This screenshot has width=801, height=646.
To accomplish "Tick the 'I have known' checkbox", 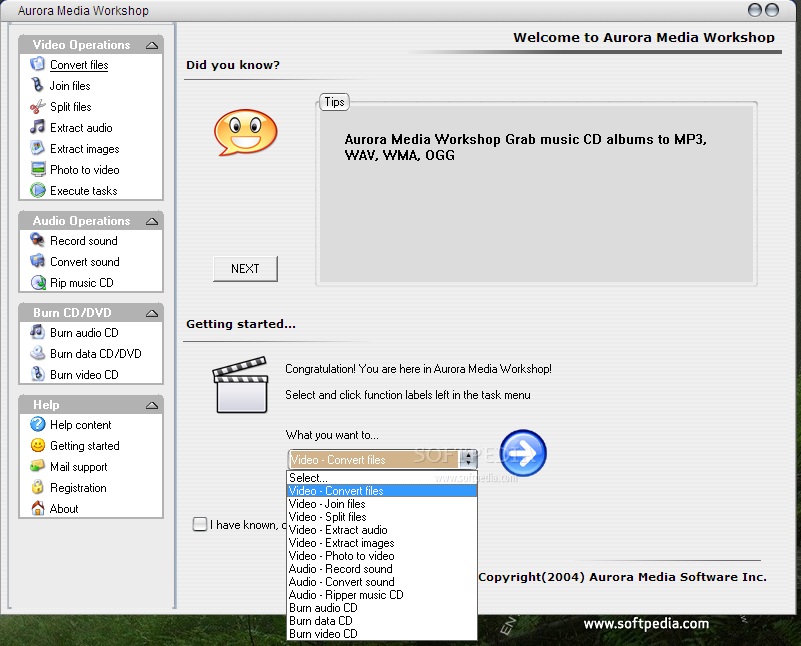I will (x=200, y=524).
